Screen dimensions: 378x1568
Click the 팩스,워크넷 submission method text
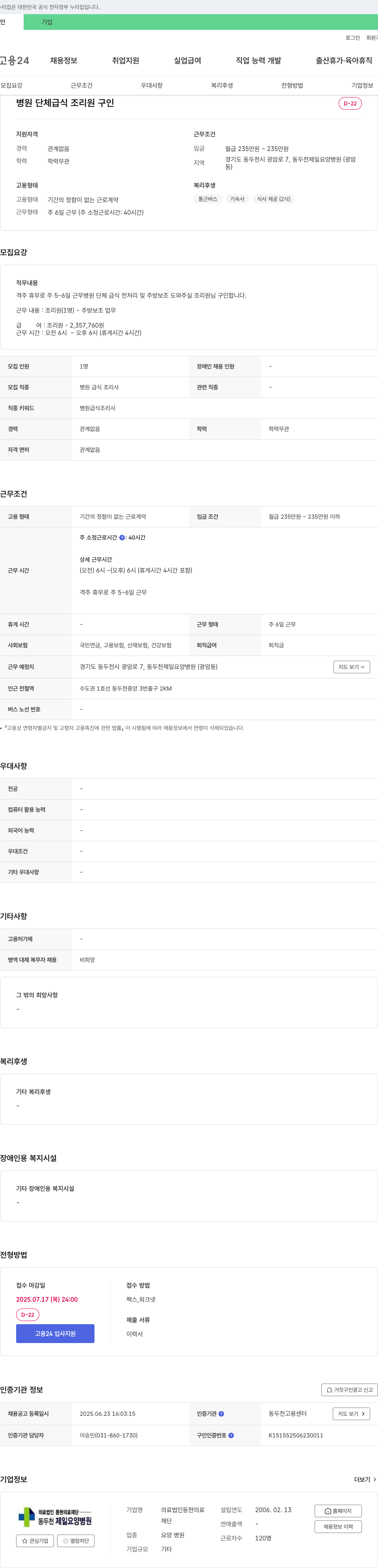tap(141, 1299)
